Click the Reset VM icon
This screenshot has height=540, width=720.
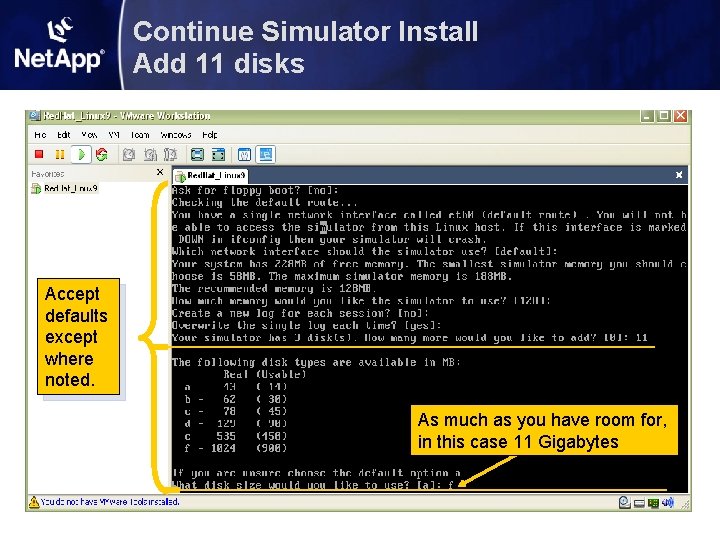tap(101, 155)
